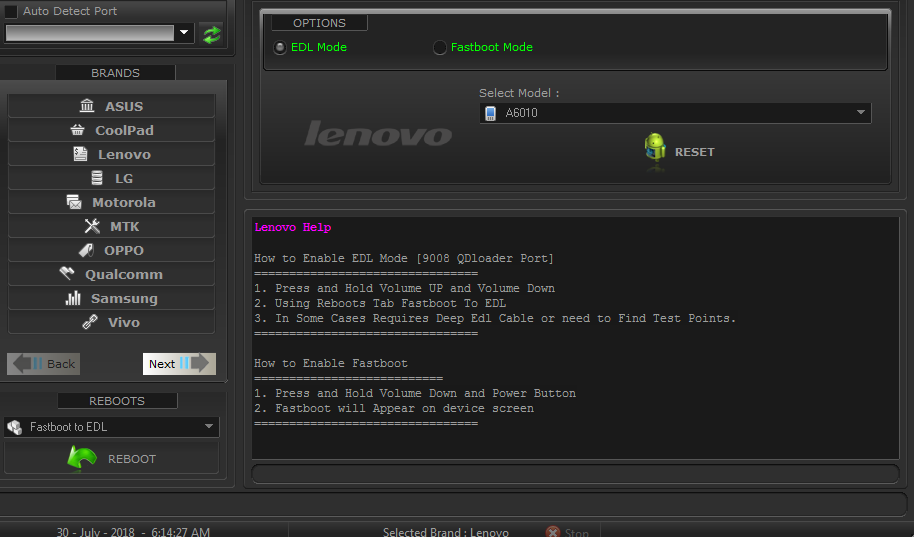Click the CoolPad basket icon
This screenshot has height=537, width=914.
tap(78, 130)
